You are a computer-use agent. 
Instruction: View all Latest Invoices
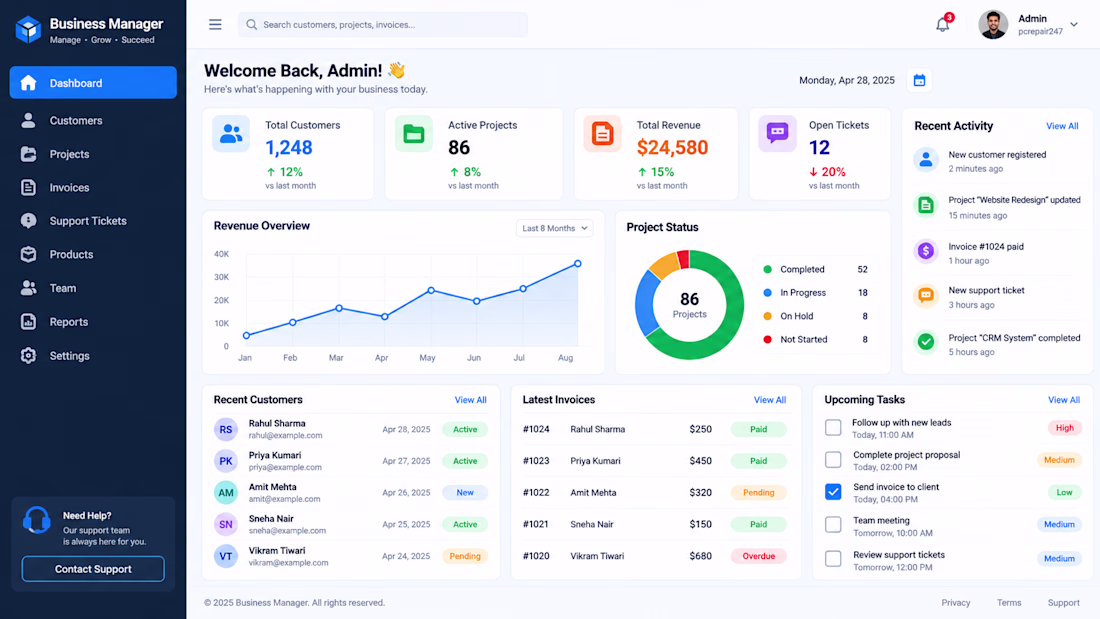[x=770, y=400]
